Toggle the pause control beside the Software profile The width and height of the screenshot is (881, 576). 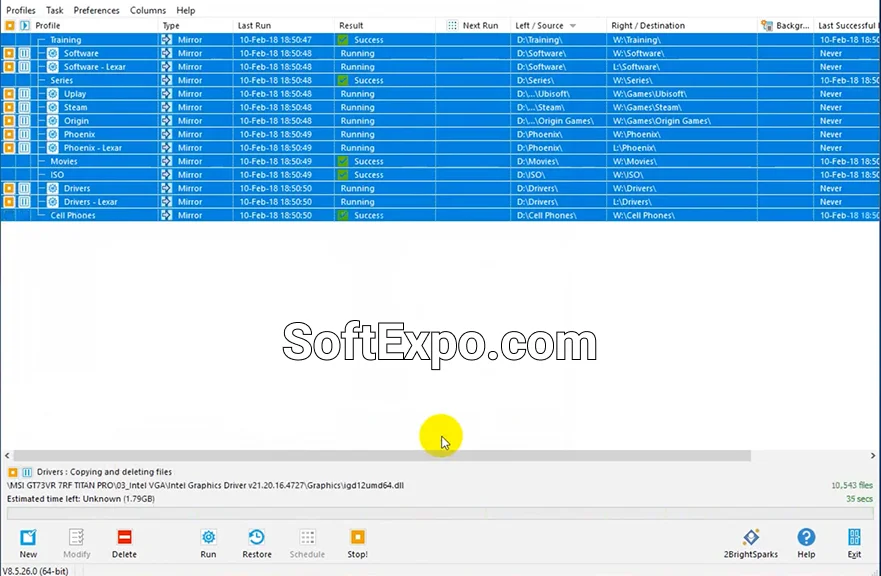[23, 53]
